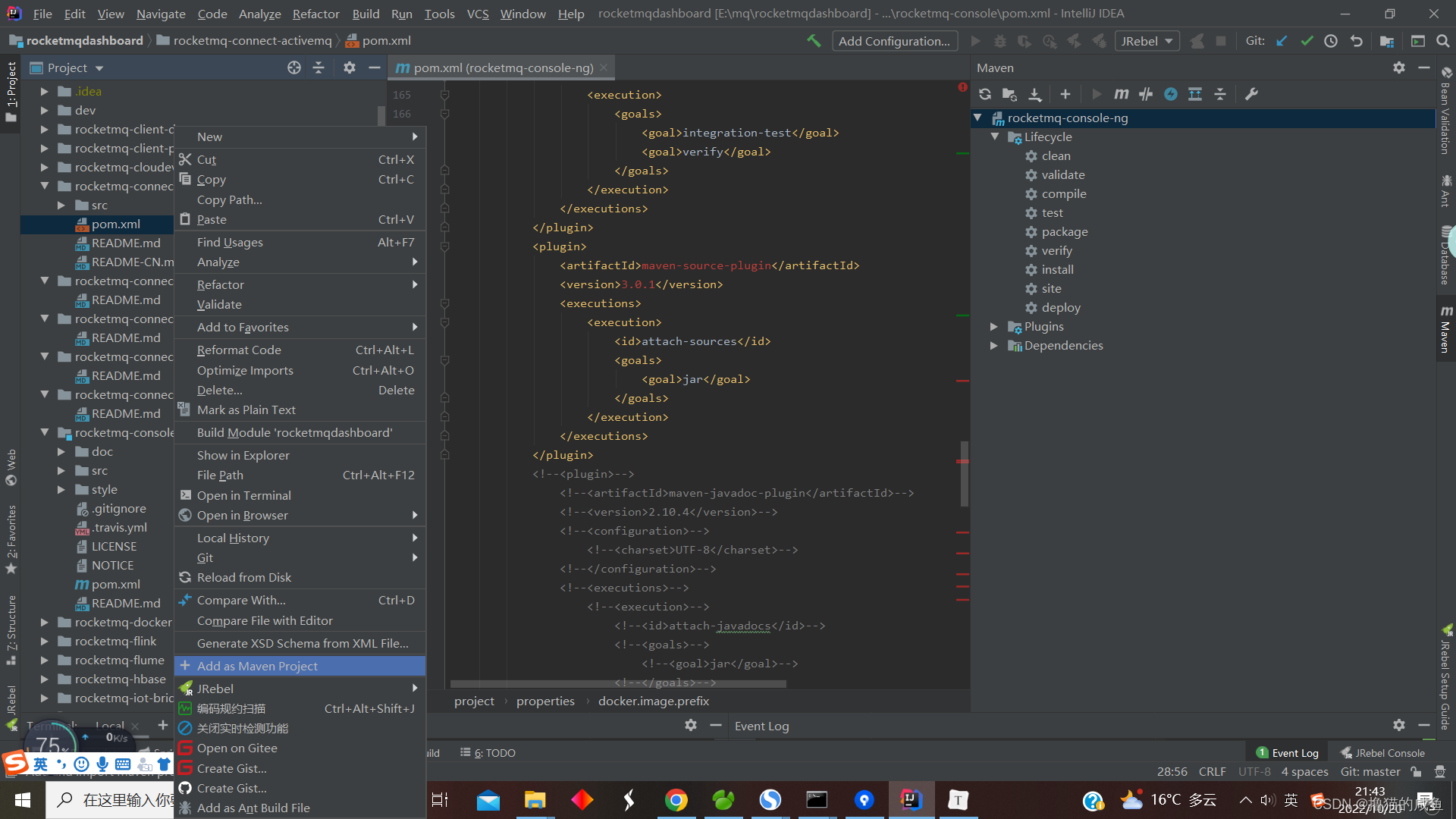Viewport: 1456px width, 819px height.
Task: Open Maven panel gear options
Action: pos(1399,67)
